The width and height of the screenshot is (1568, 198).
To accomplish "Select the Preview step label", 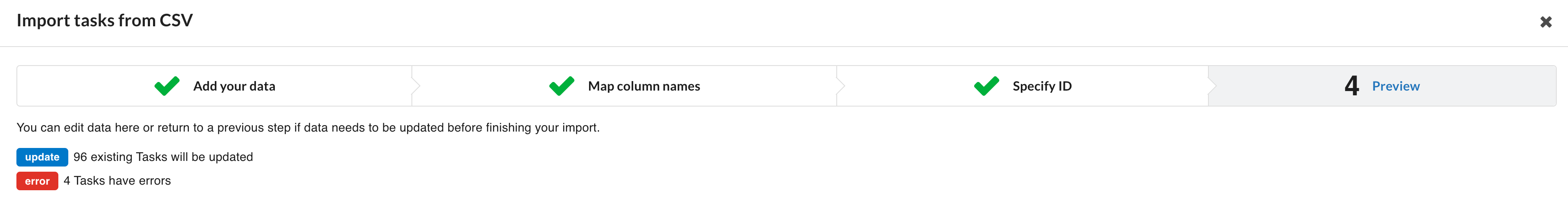I will pos(1395,86).
